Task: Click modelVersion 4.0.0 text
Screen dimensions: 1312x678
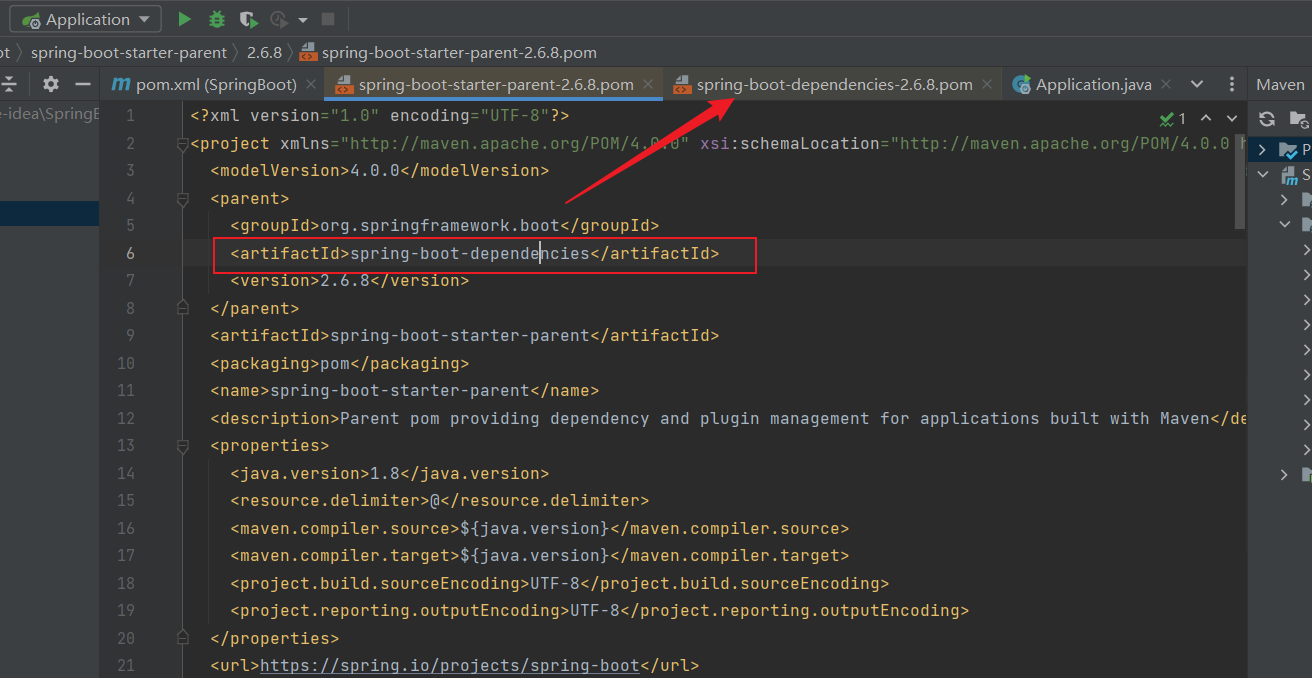Action: (x=380, y=171)
